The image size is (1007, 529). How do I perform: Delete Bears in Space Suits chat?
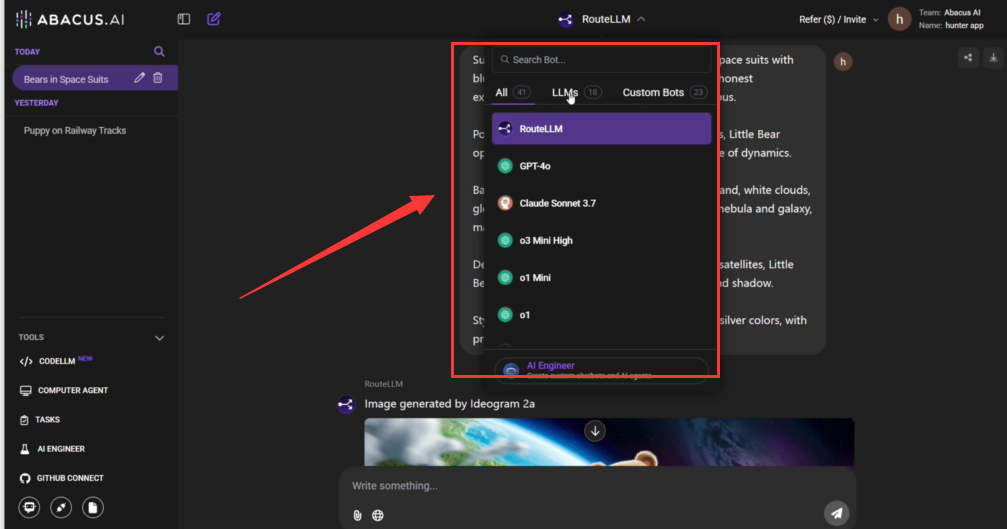158,78
